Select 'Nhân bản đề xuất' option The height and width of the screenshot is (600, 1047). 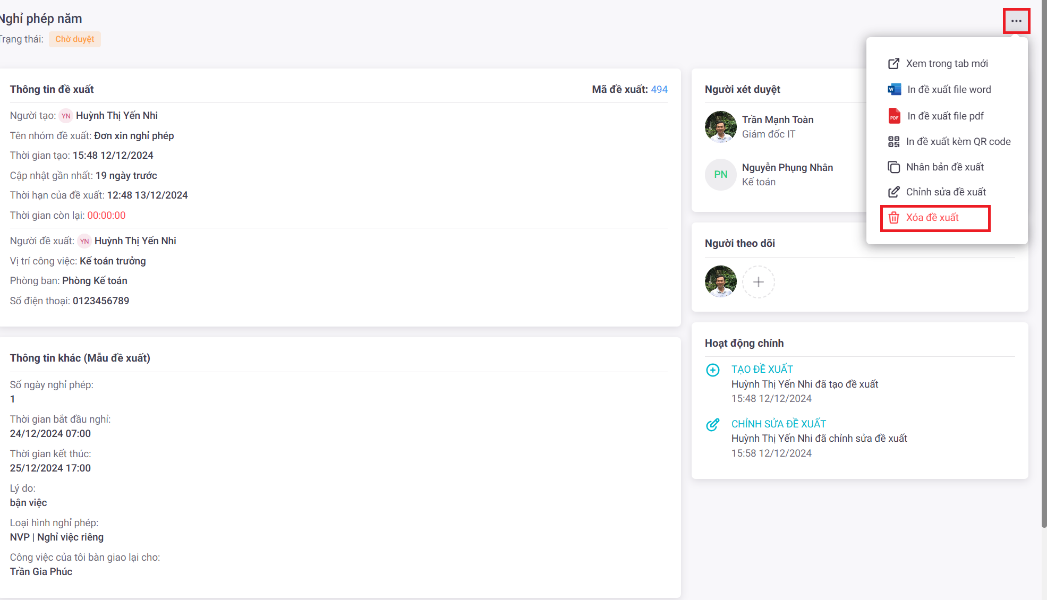pyautogui.click(x=944, y=167)
